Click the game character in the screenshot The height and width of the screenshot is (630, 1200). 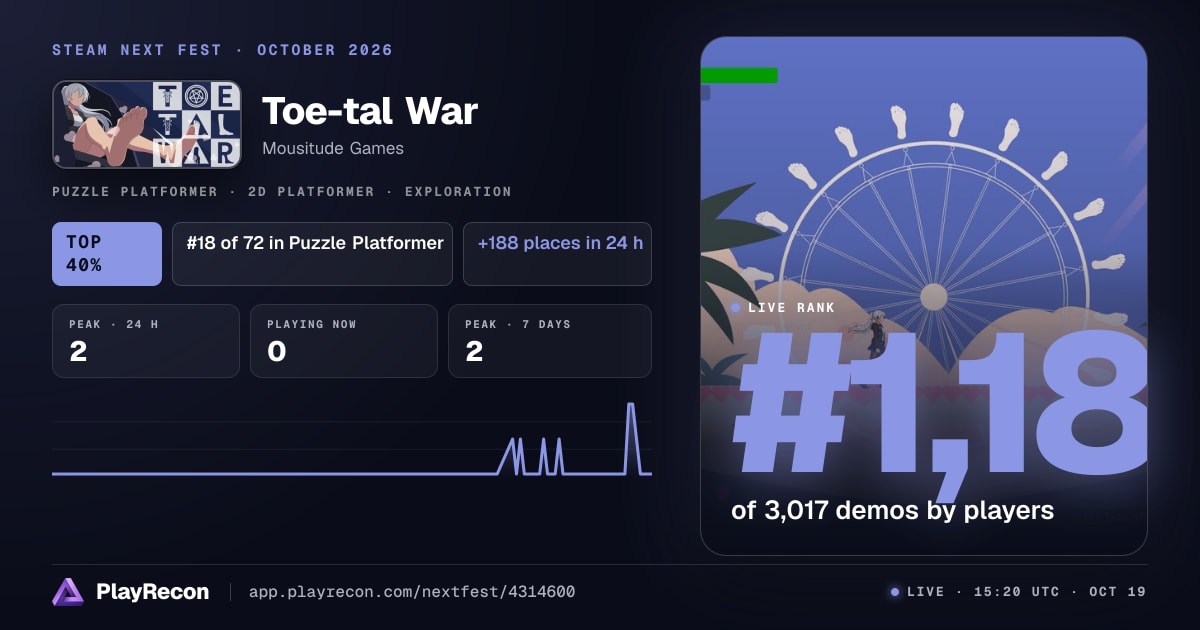(x=876, y=335)
